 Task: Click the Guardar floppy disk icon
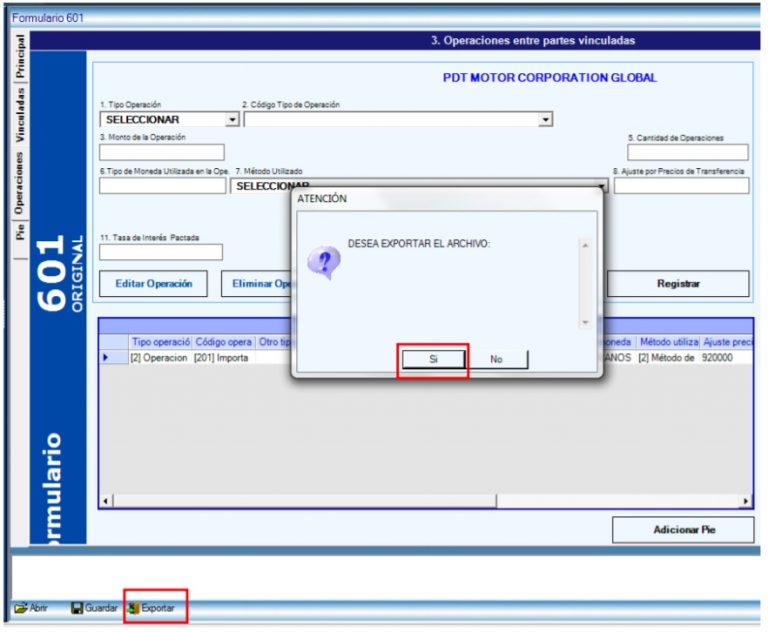point(76,608)
